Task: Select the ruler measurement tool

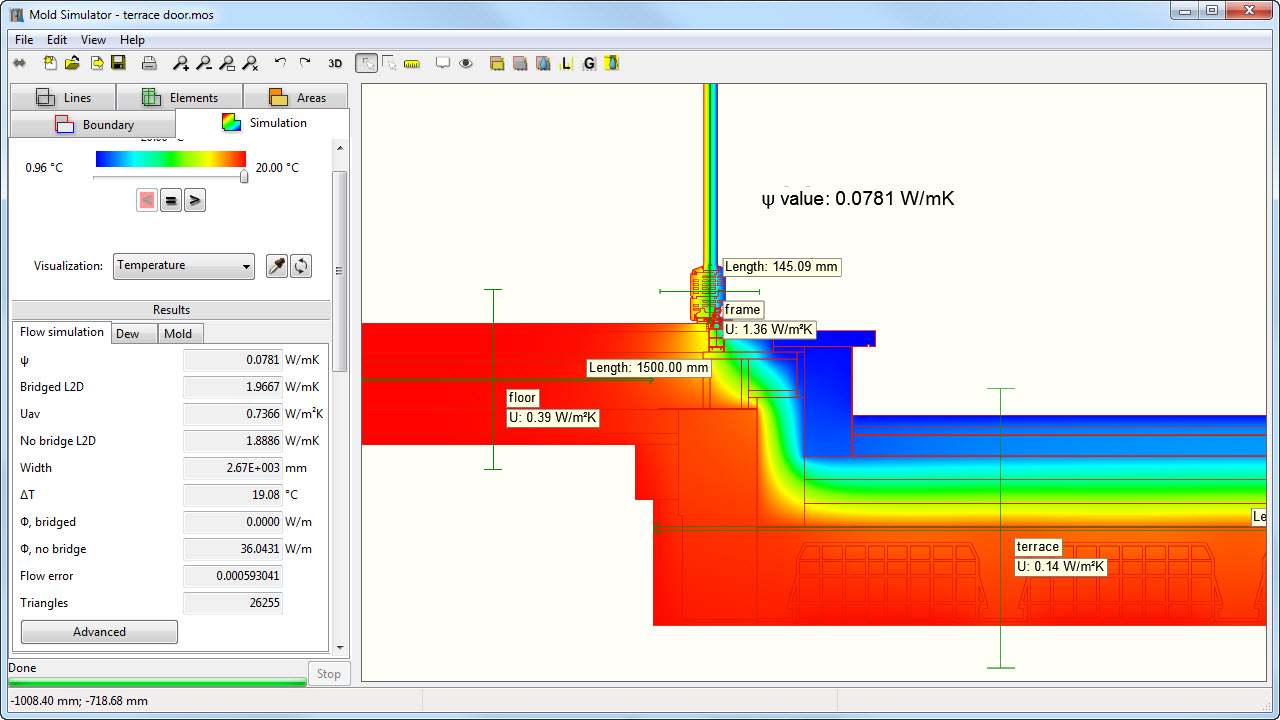Action: 412,63
